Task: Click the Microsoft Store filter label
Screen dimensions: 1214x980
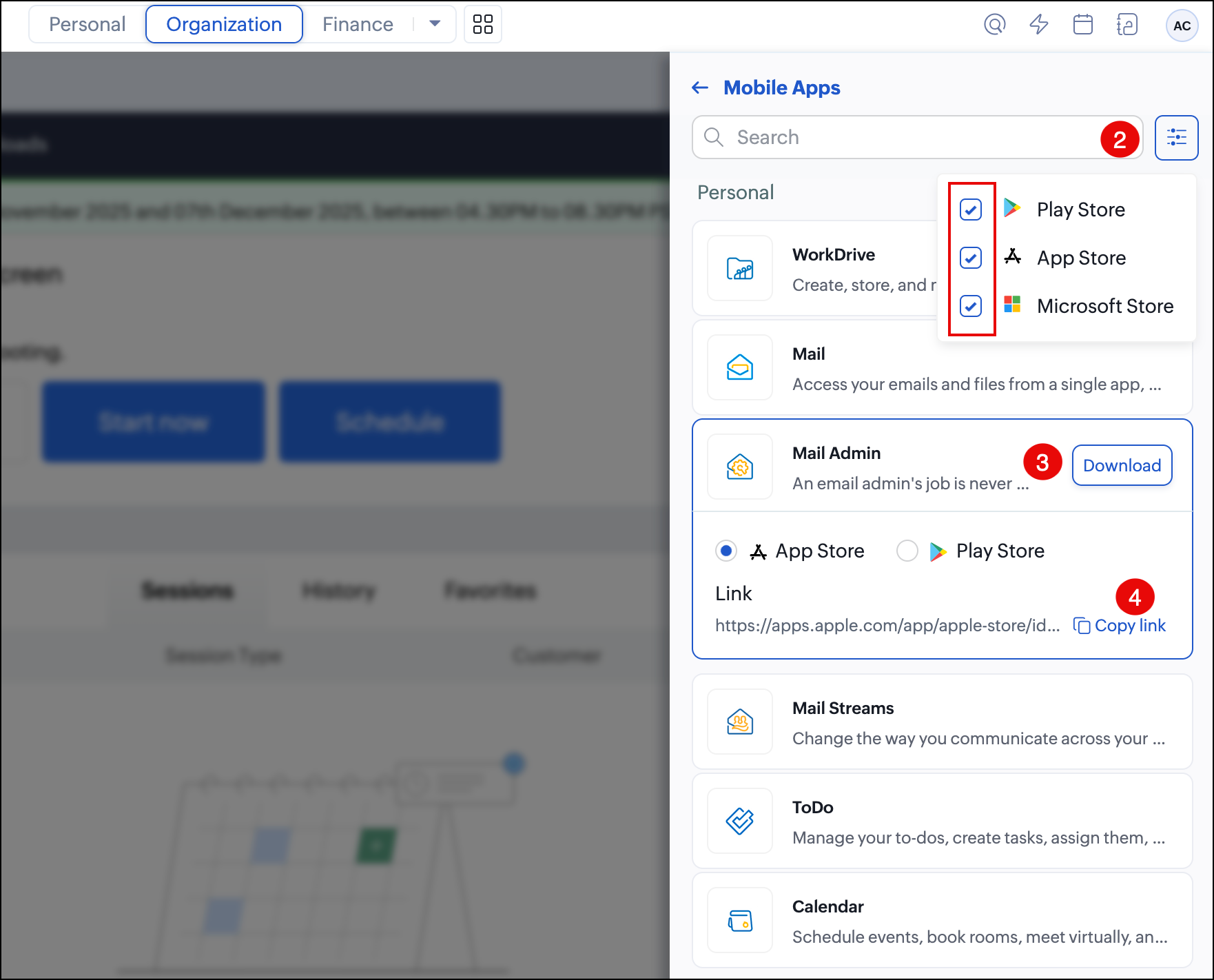Action: [1105, 306]
